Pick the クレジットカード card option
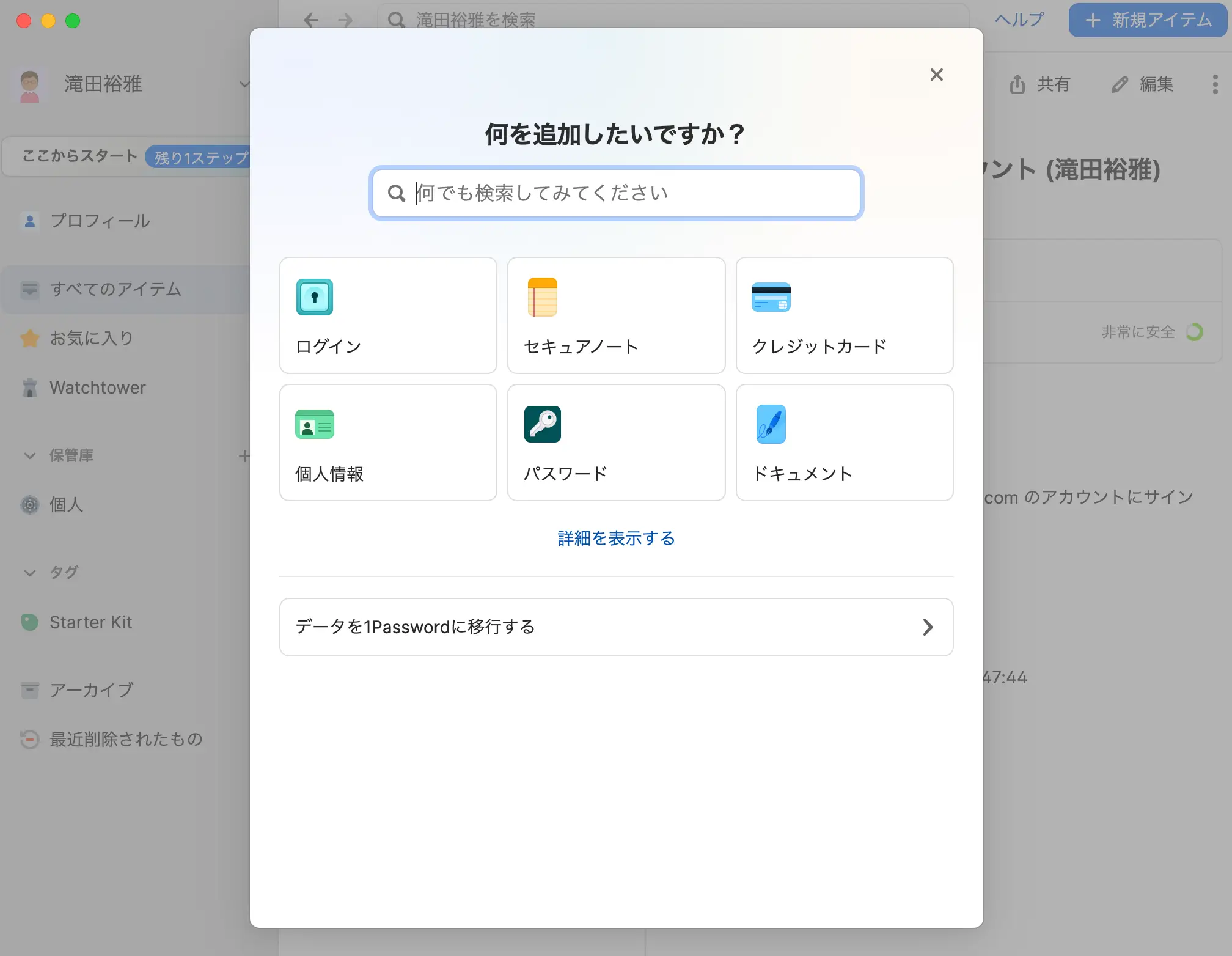 pyautogui.click(x=845, y=315)
